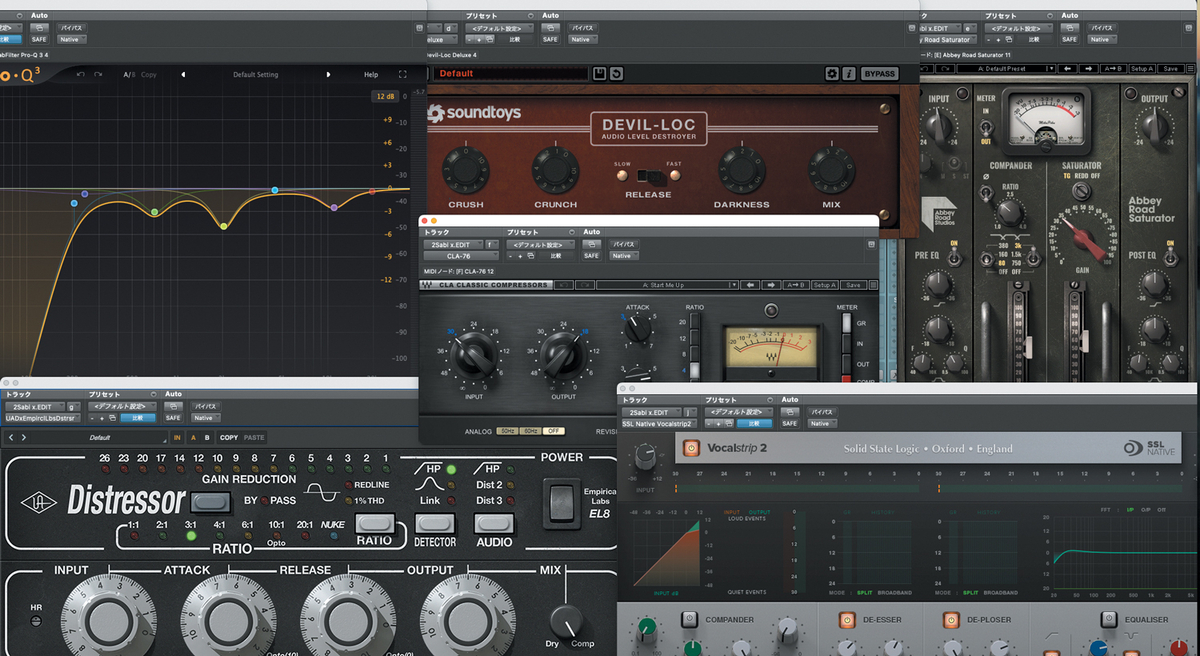Click the Devil-Loc info icon
This screenshot has width=1200, height=656.
(849, 74)
